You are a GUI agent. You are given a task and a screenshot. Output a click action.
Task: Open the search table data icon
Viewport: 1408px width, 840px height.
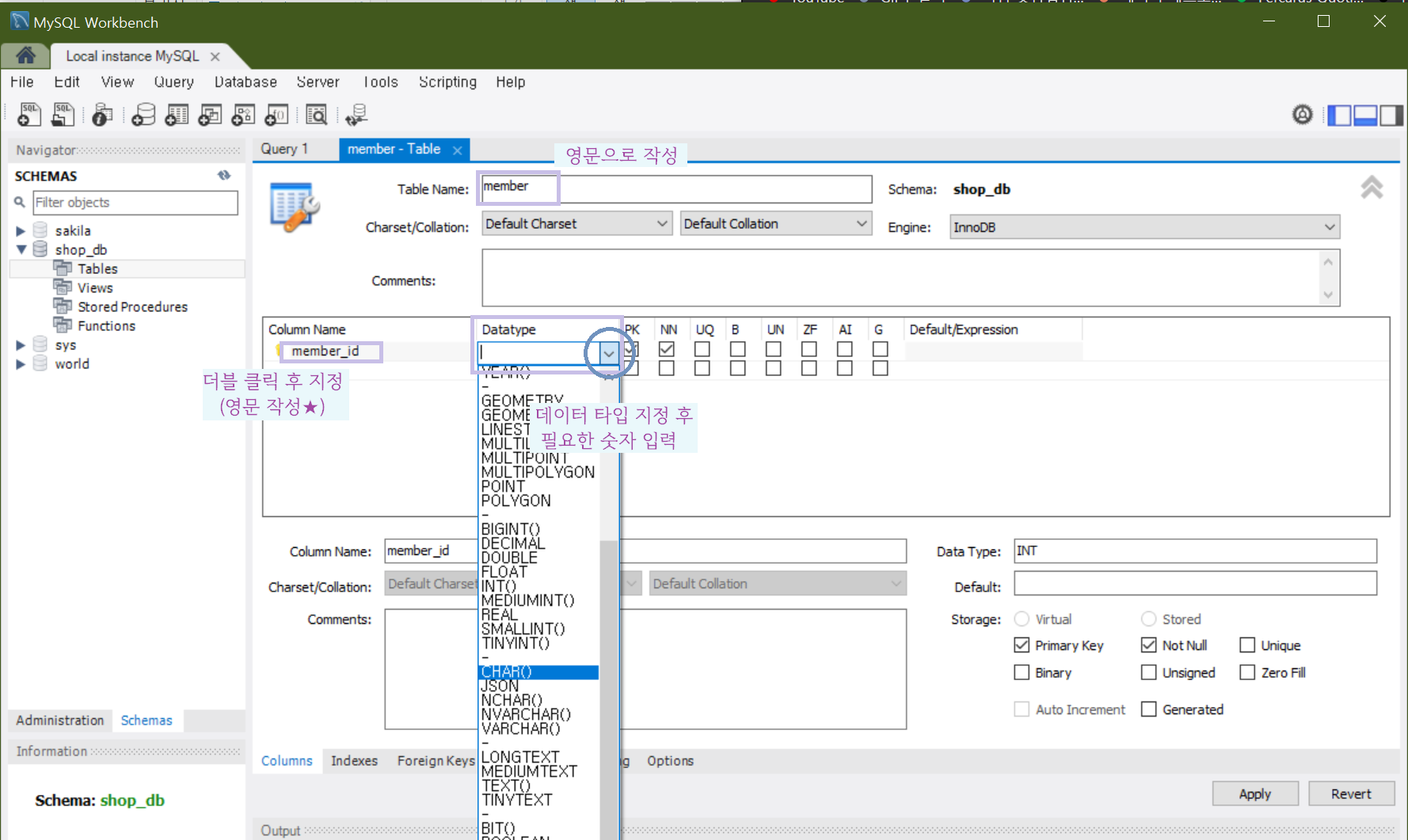(x=317, y=115)
